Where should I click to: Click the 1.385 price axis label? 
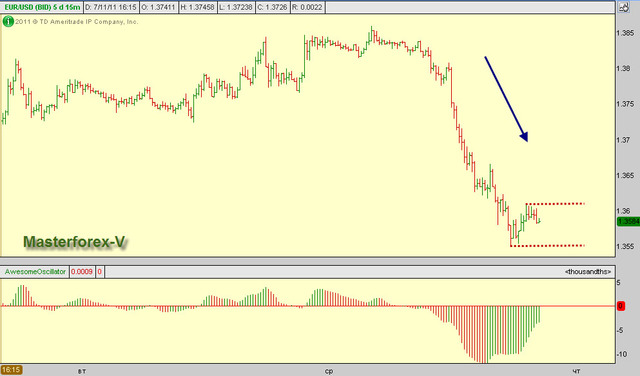click(x=626, y=33)
